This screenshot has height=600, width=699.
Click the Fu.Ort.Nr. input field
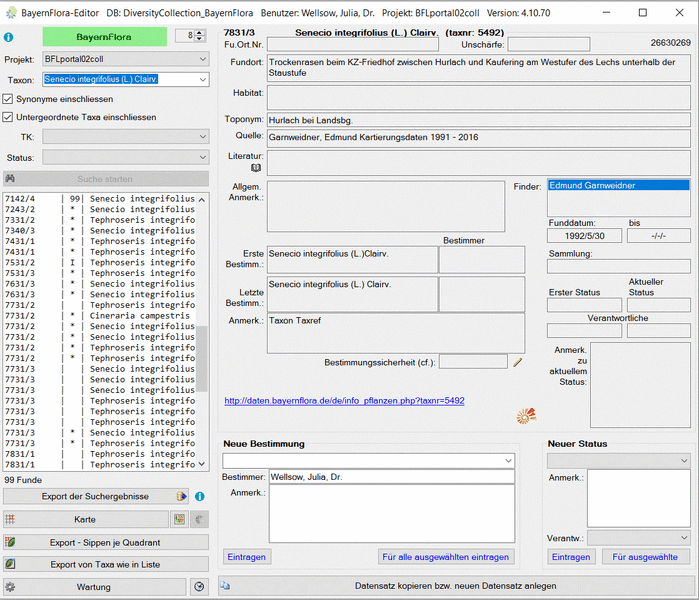pyautogui.click(x=353, y=44)
